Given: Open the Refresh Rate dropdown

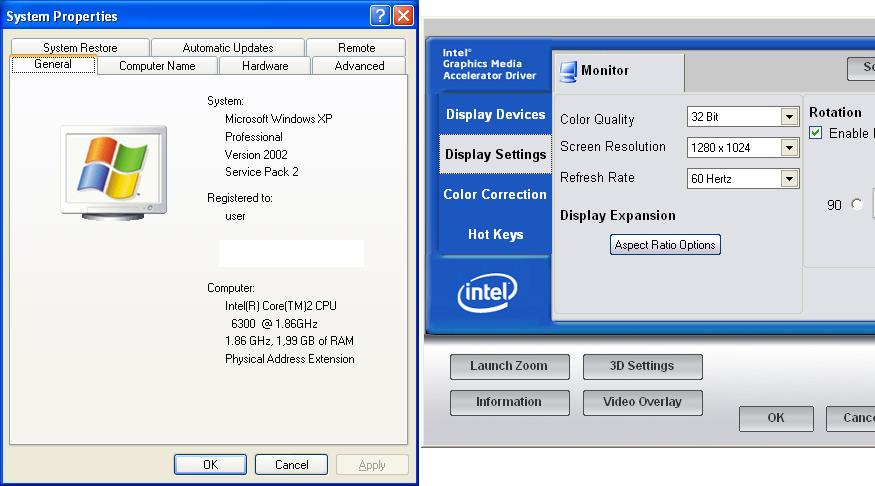Looking at the screenshot, I should point(789,179).
